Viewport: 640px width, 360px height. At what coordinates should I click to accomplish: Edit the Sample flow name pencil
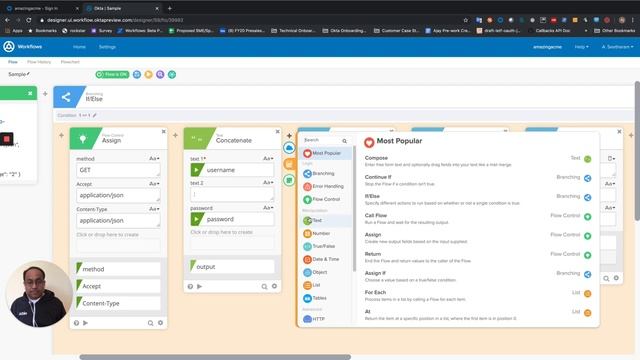click(x=28, y=74)
